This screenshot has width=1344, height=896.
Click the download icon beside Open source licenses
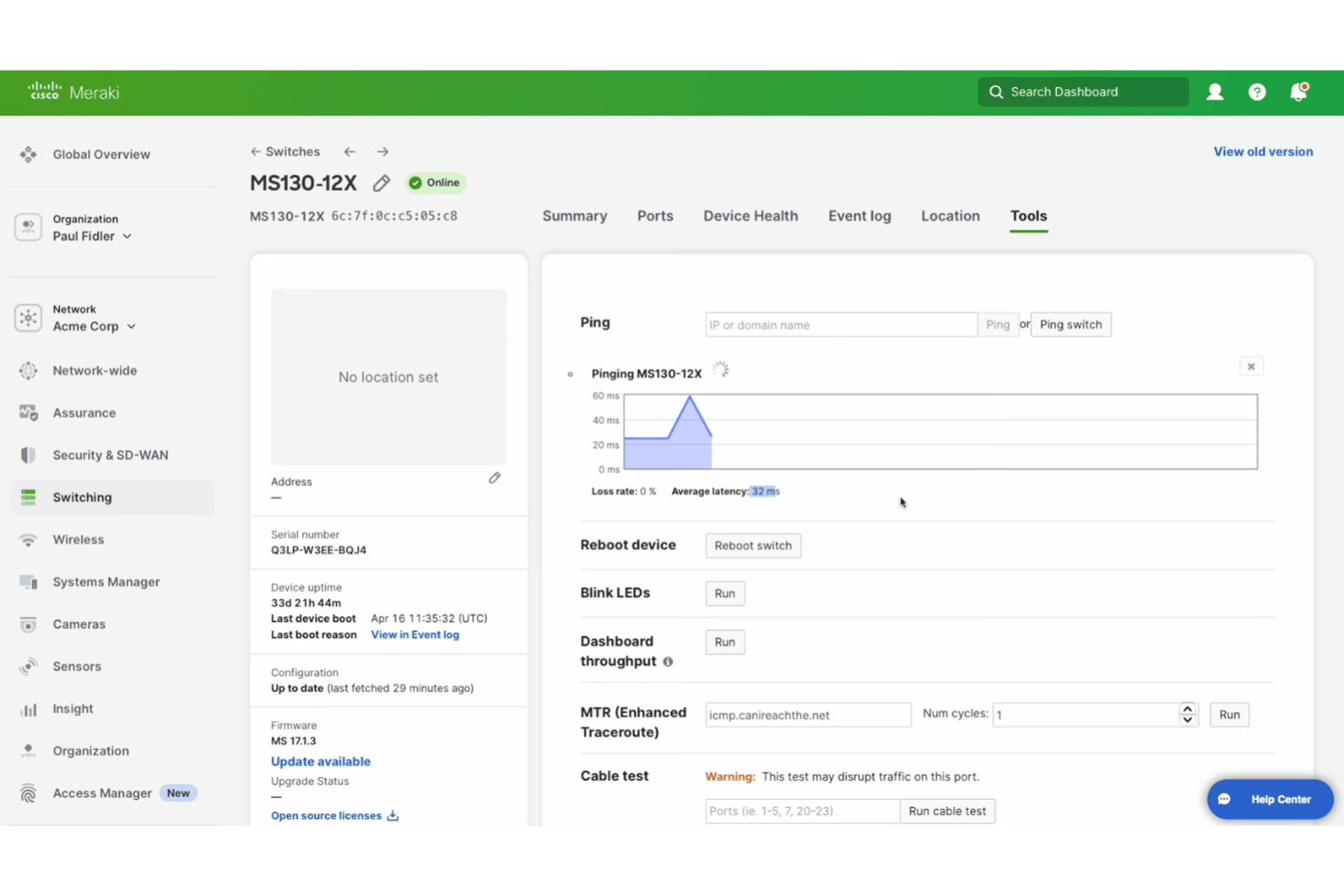pos(392,815)
